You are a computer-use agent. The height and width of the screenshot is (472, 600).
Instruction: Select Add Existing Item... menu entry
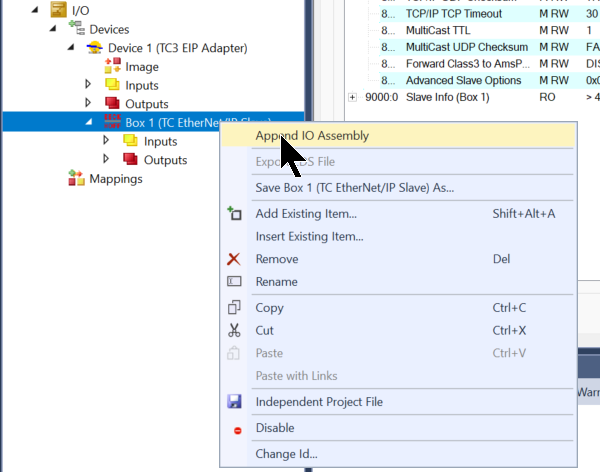tap(306, 214)
